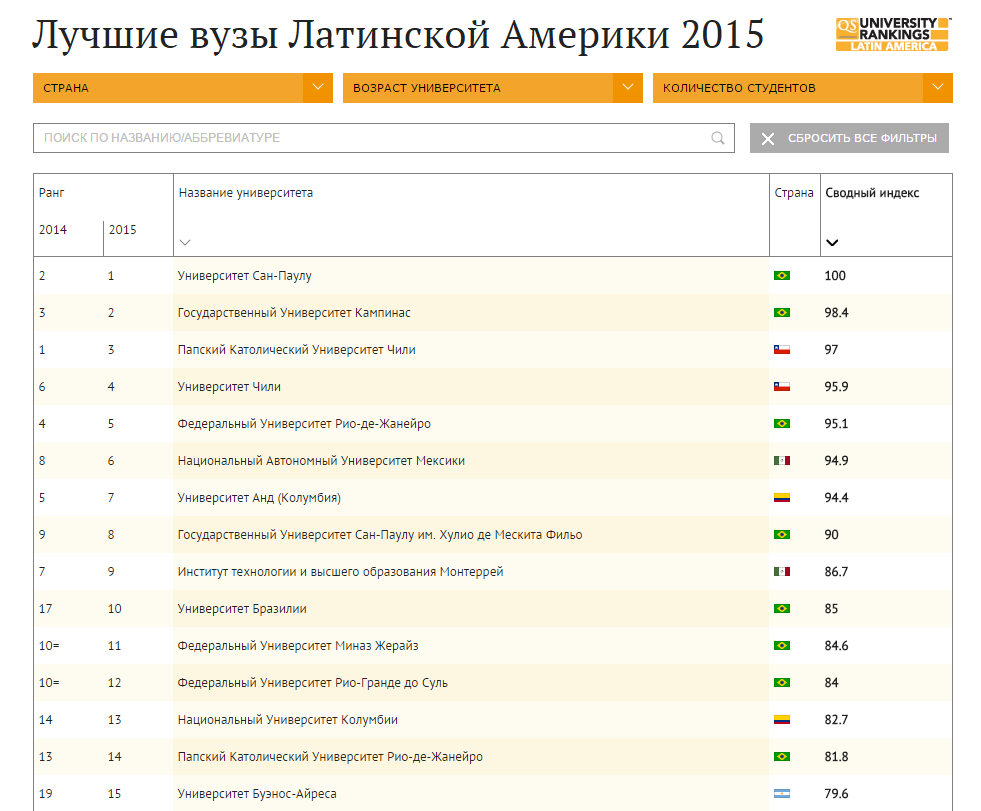The image size is (981, 811).
Task: Click the index value 94.9
Action: pyautogui.click(x=836, y=461)
